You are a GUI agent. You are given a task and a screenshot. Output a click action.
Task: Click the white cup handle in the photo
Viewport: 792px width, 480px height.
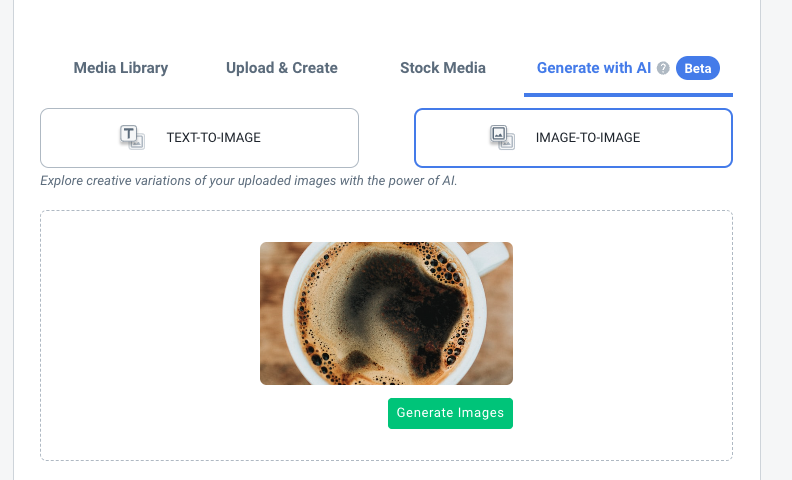pos(489,258)
